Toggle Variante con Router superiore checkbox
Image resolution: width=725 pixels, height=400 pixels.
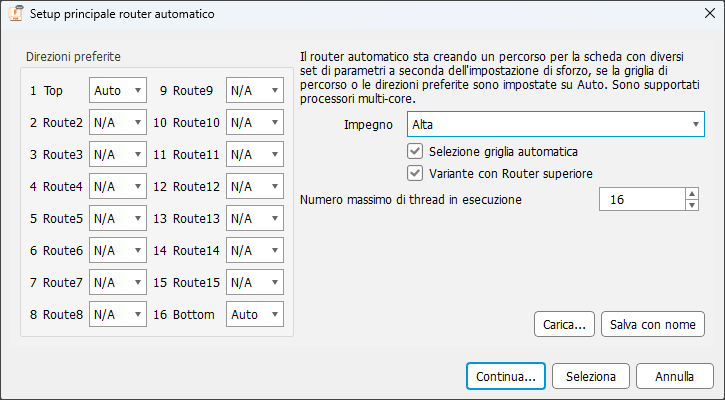tap(416, 173)
